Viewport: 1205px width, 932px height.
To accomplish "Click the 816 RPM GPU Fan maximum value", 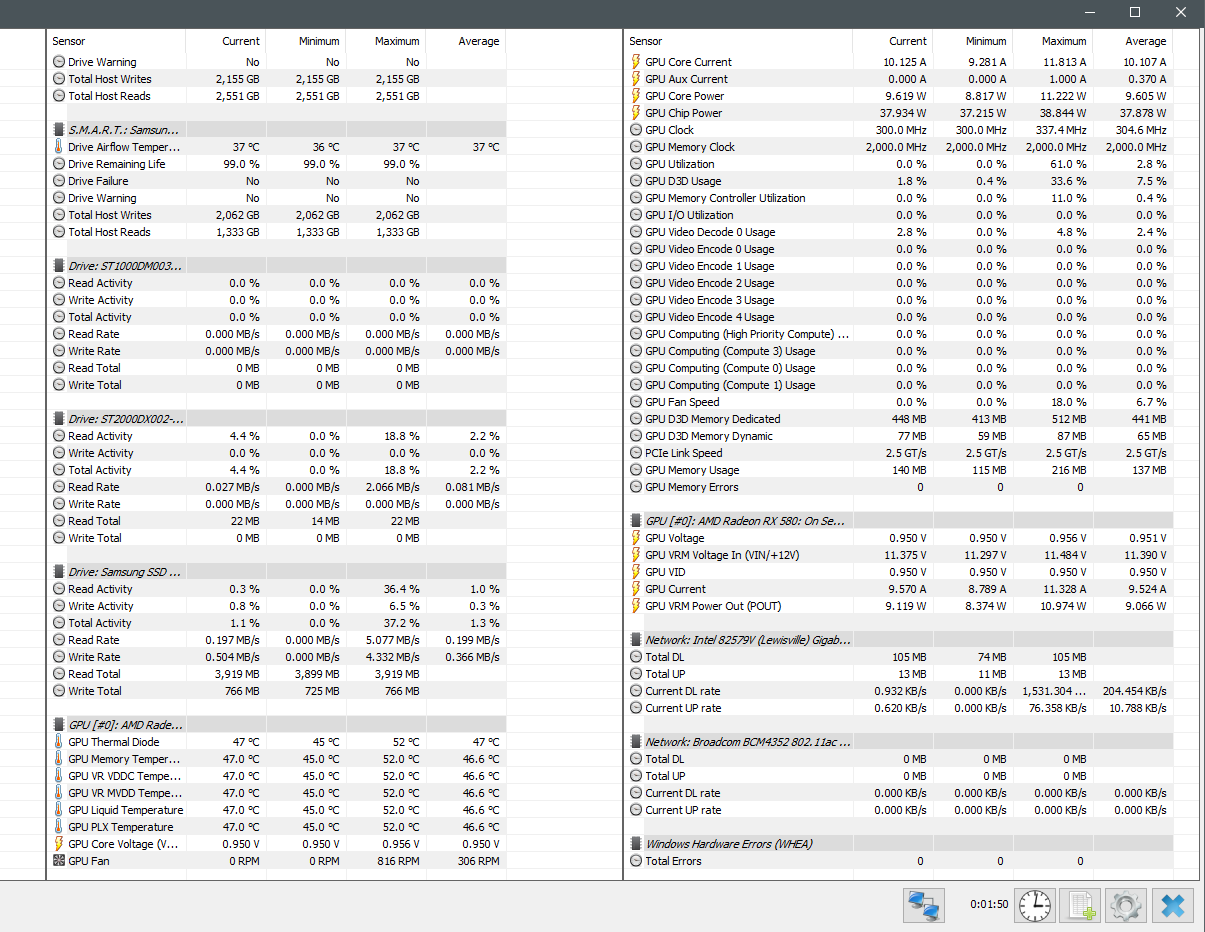I will [x=398, y=861].
